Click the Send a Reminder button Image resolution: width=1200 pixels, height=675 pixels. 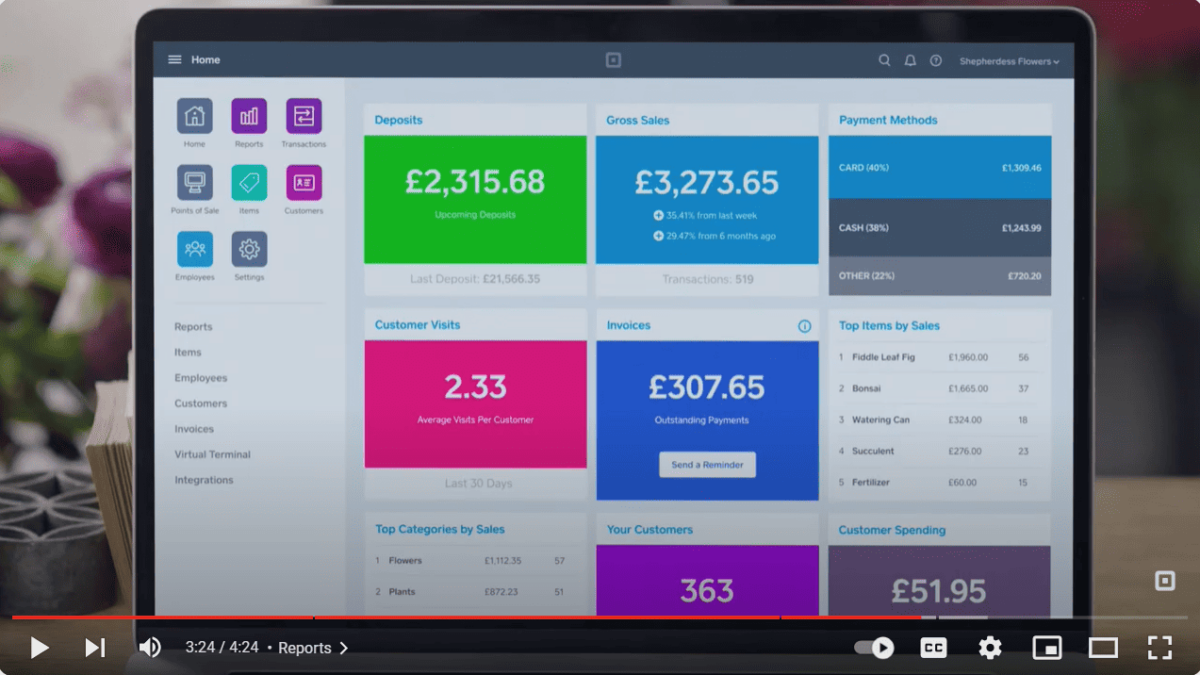(707, 464)
